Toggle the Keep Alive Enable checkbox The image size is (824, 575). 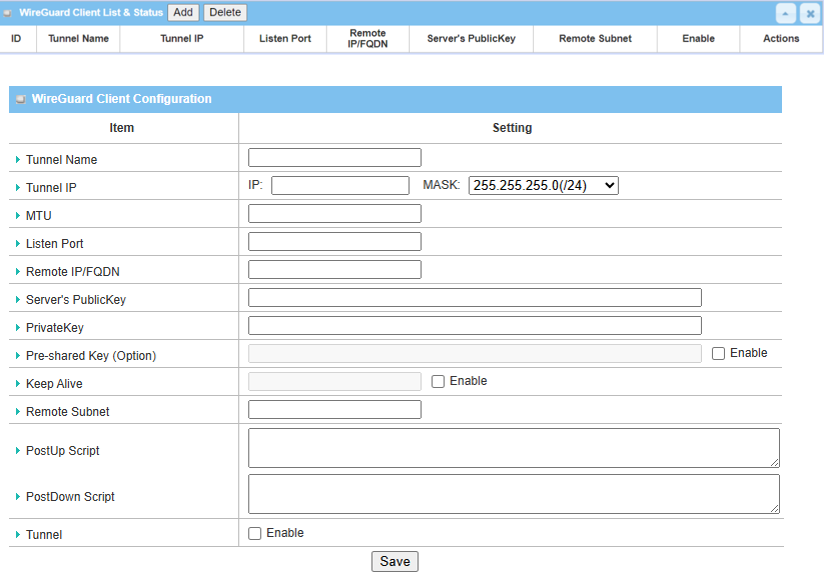438,382
